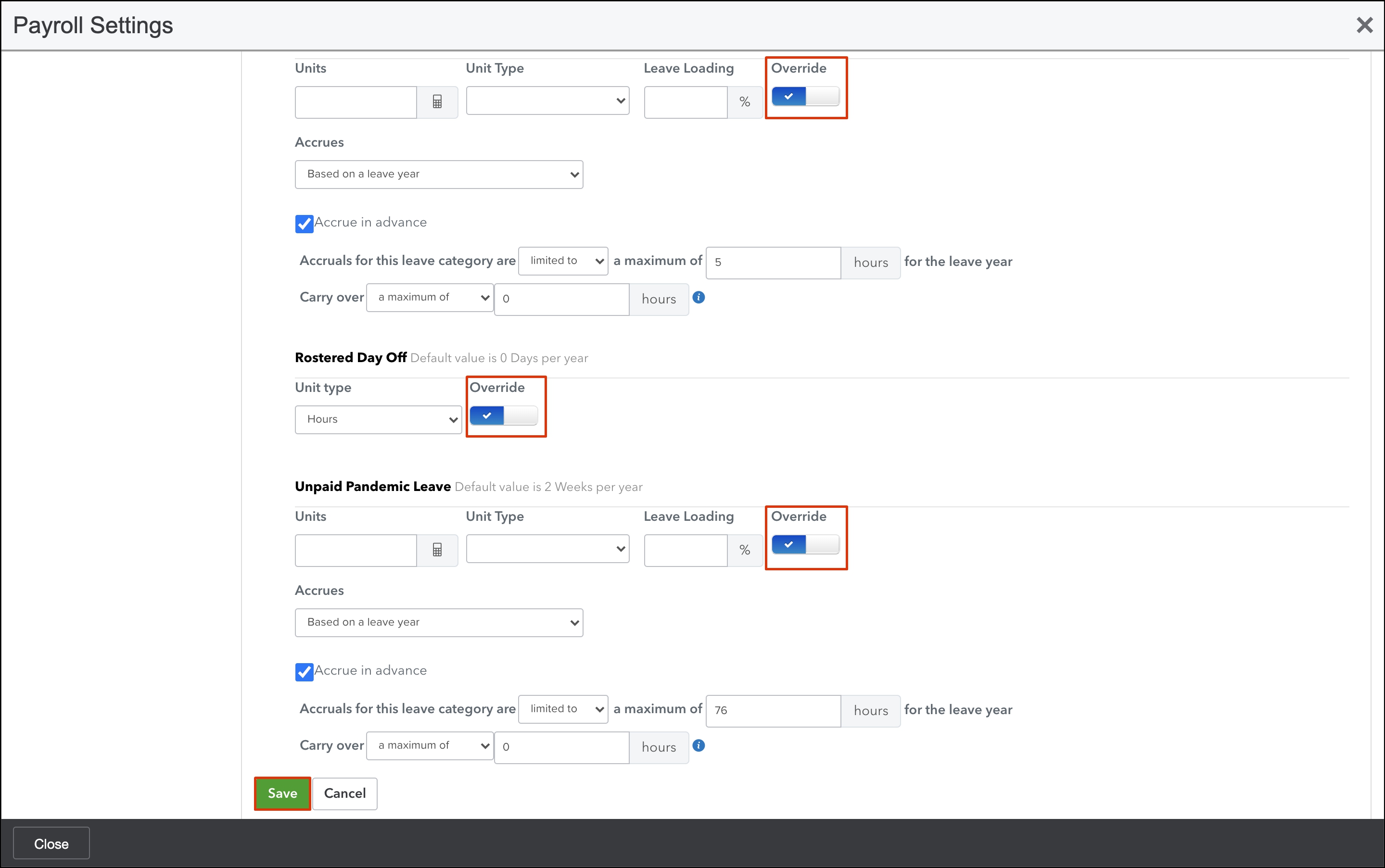
Task: Disable the topmost Override toggle
Action: pyautogui.click(x=805, y=97)
